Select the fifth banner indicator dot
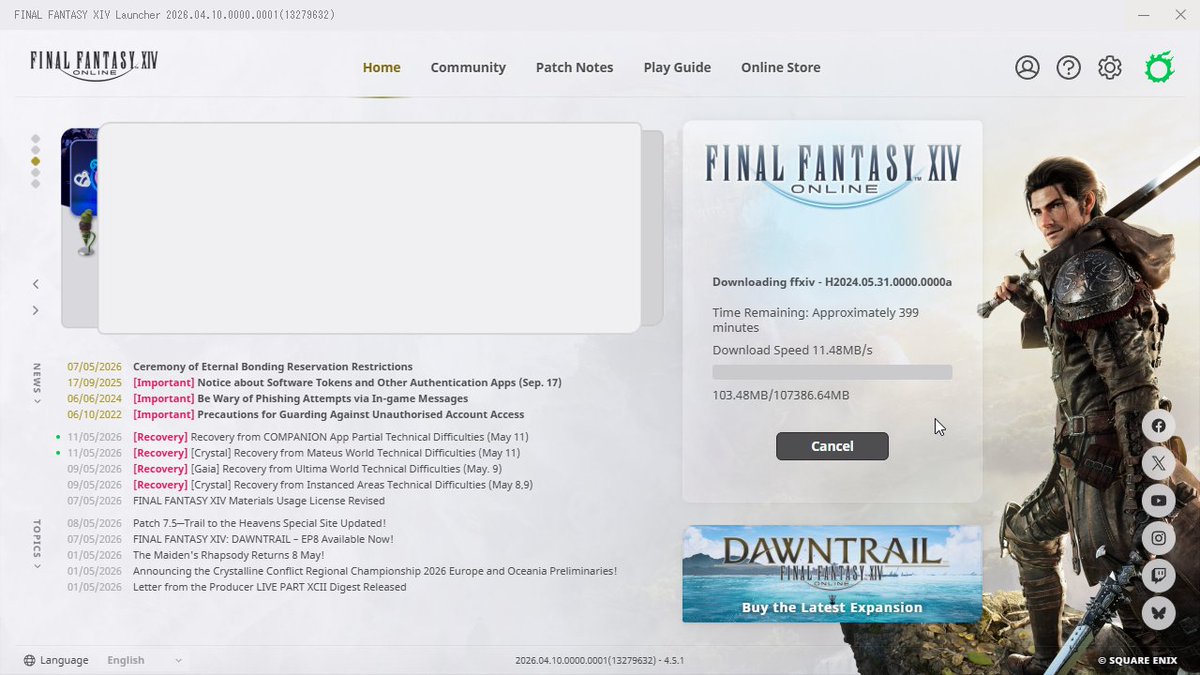The height and width of the screenshot is (675, 1200). click(36, 183)
